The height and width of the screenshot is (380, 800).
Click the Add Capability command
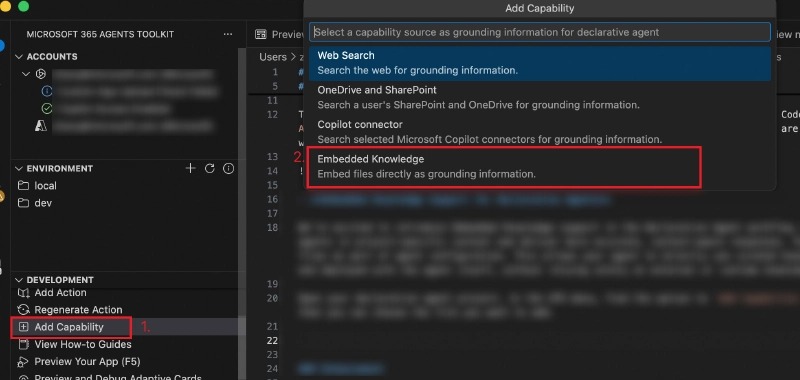[69, 327]
